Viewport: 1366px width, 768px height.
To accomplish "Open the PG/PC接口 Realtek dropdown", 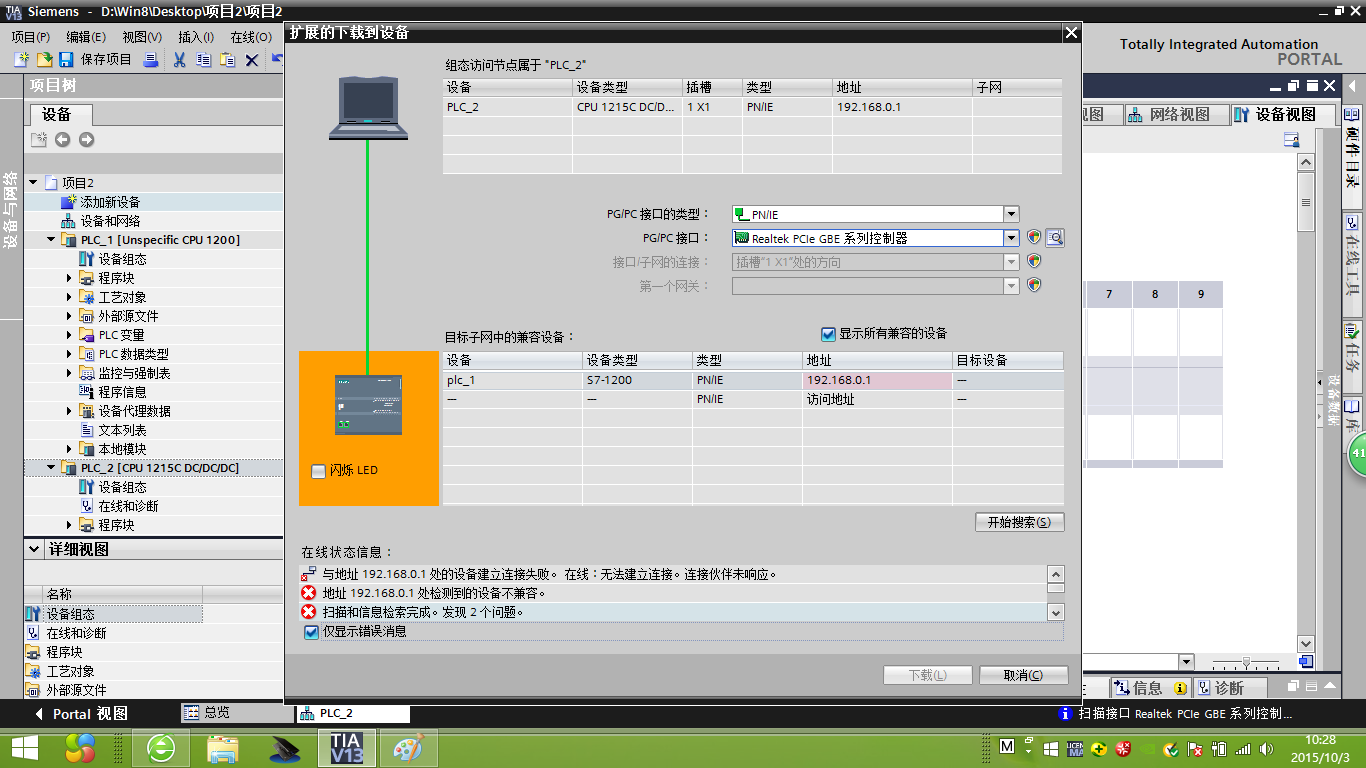I will click(1011, 238).
